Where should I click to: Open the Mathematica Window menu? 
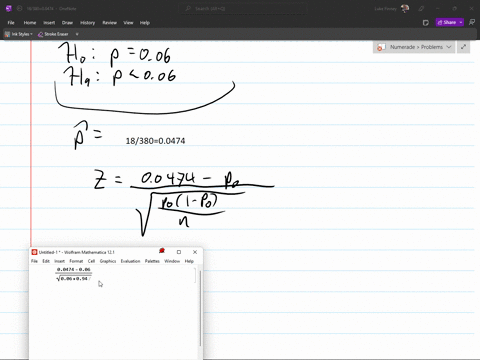point(172,261)
